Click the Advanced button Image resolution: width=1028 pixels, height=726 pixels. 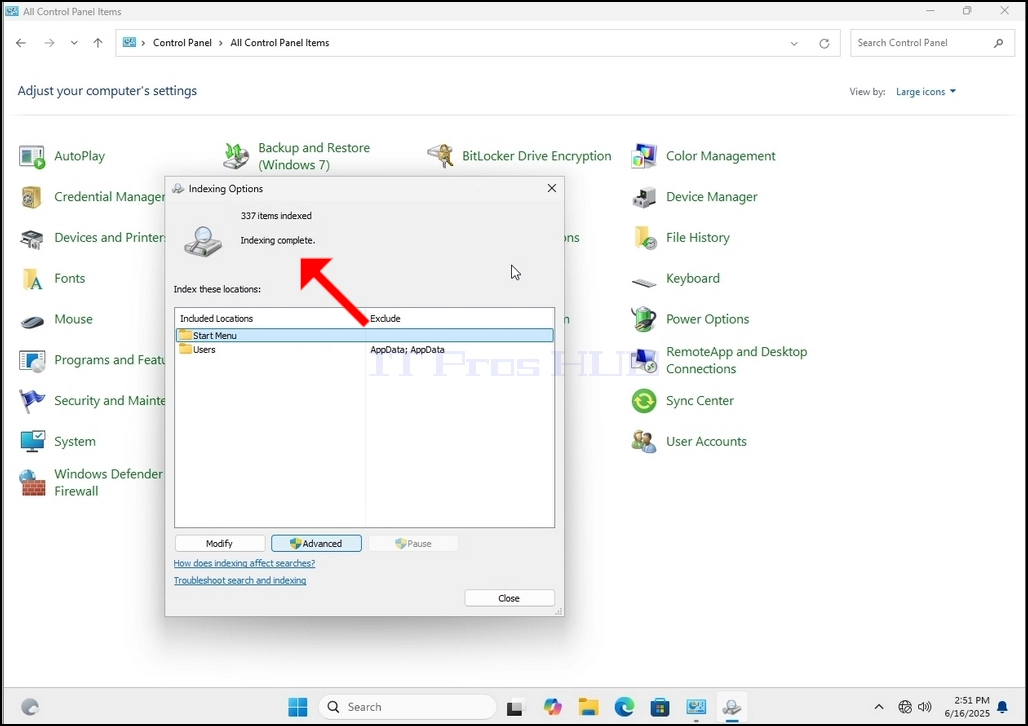pos(316,544)
